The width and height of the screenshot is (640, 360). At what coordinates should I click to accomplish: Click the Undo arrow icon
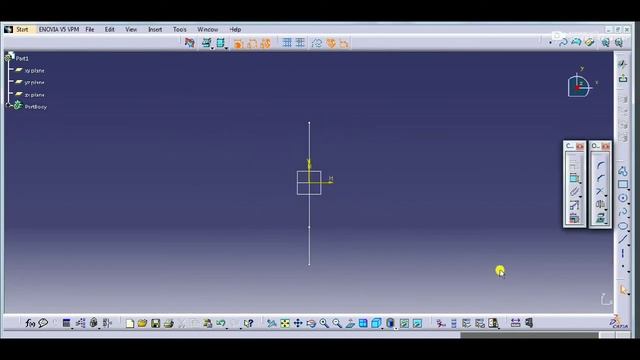(x=221, y=323)
